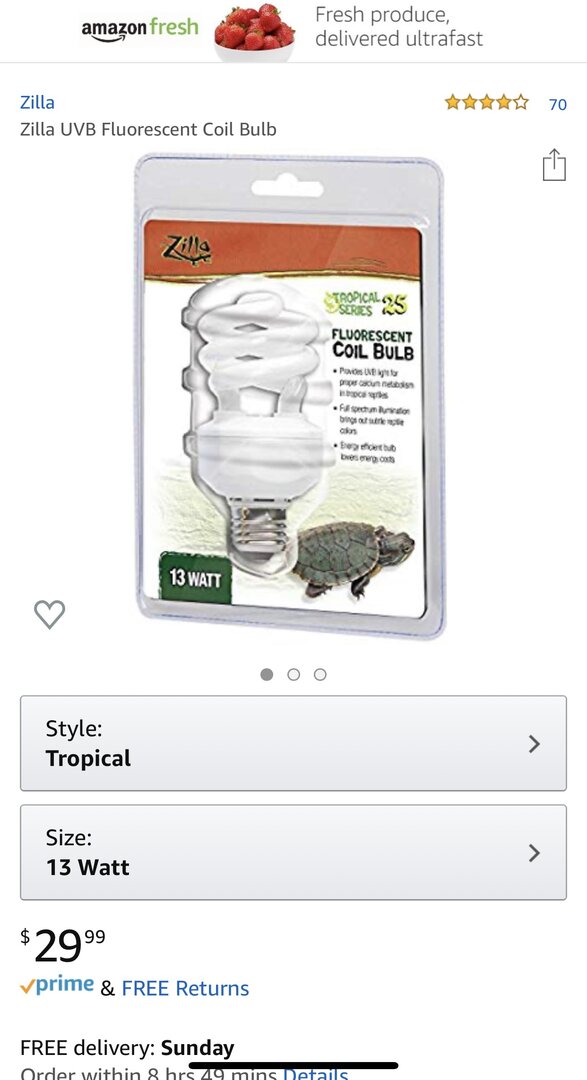Tap the Zilla coil bulb product image
Image resolution: width=587 pixels, height=1080 pixels.
click(290, 396)
